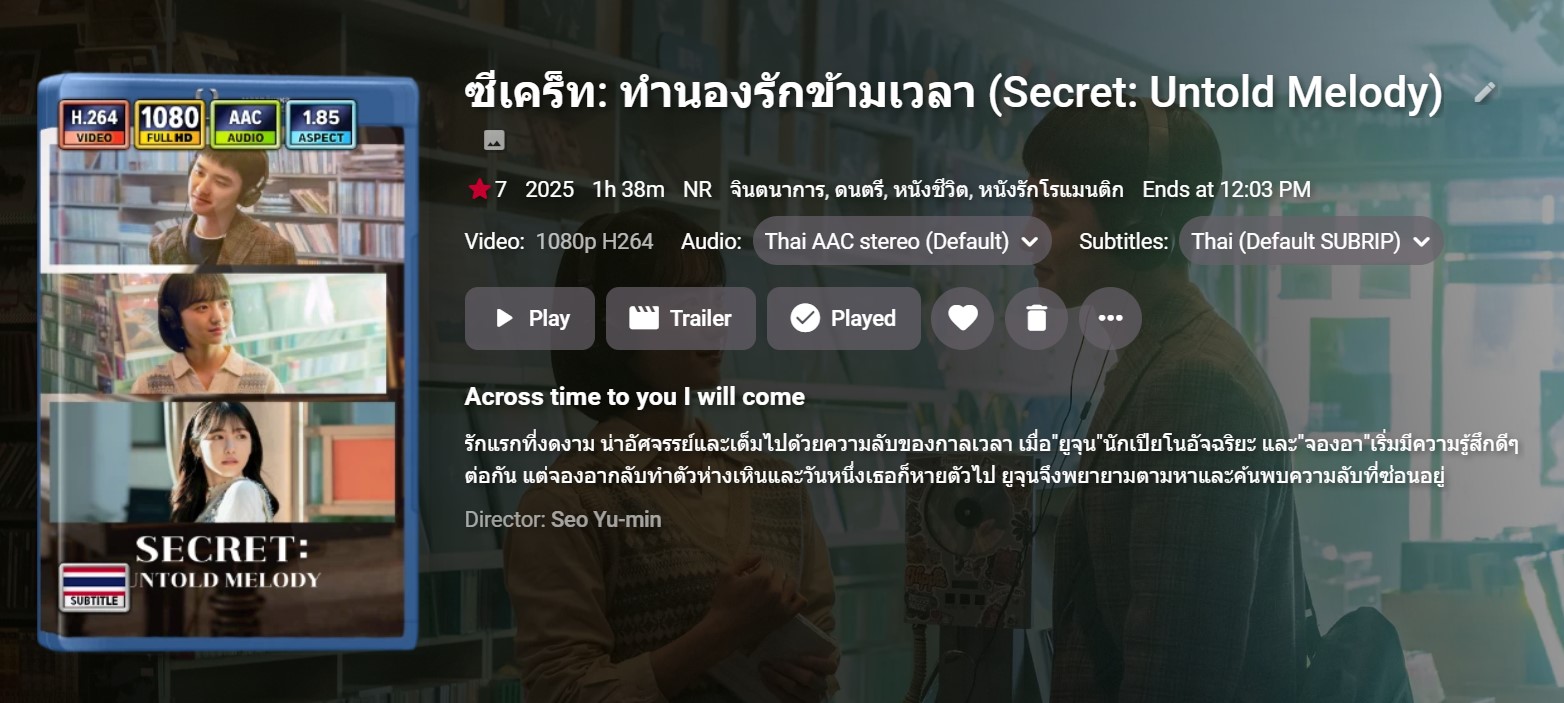1564x703 pixels.
Task: Browse the หนังชีวิต genre
Action: pyautogui.click(x=932, y=189)
